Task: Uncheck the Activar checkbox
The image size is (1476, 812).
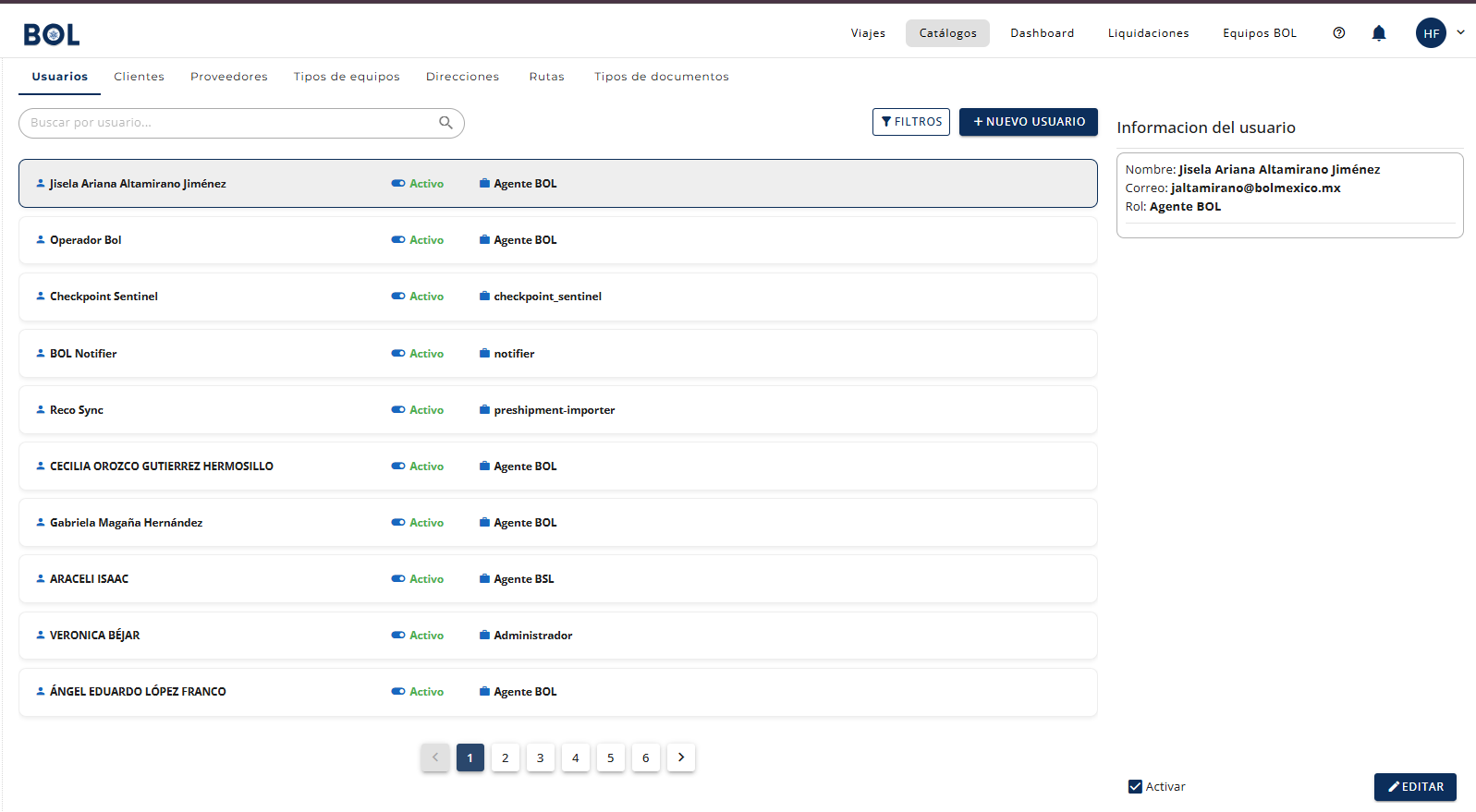Action: click(x=1135, y=787)
